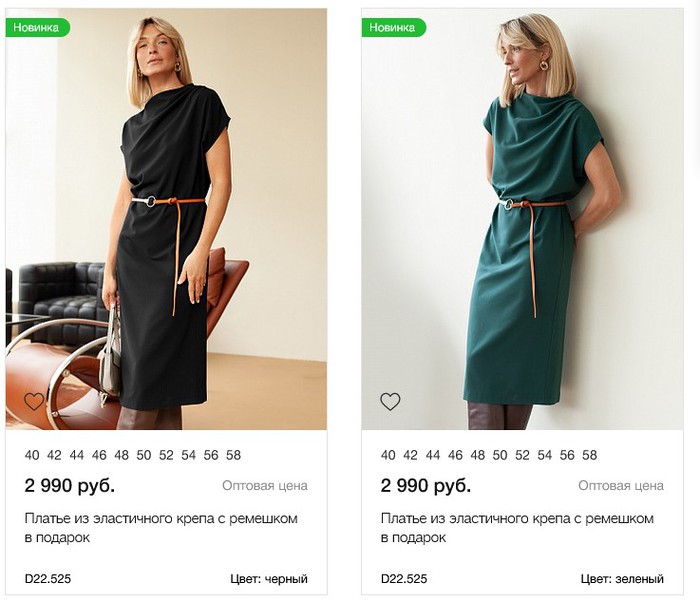Open black dress title link

pyautogui.click(x=160, y=528)
